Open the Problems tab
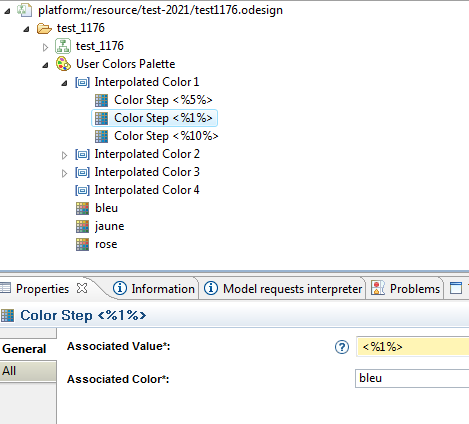The image size is (469, 424). (x=406, y=289)
